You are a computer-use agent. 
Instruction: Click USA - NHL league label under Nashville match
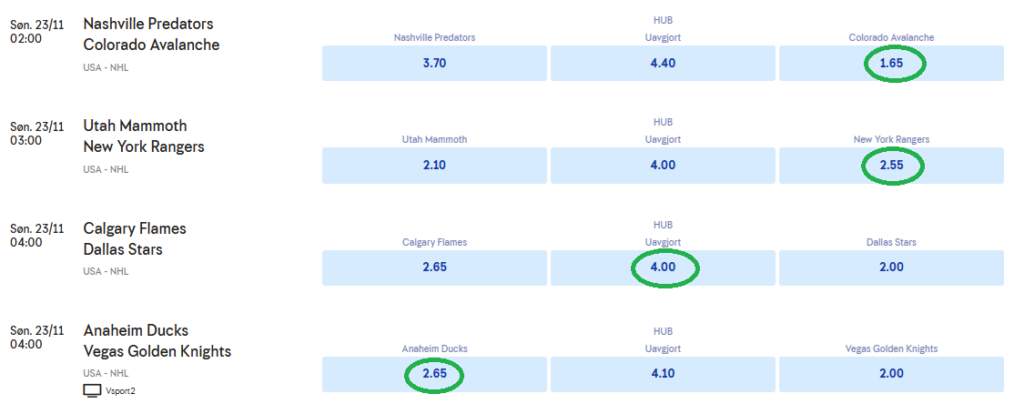105,68
